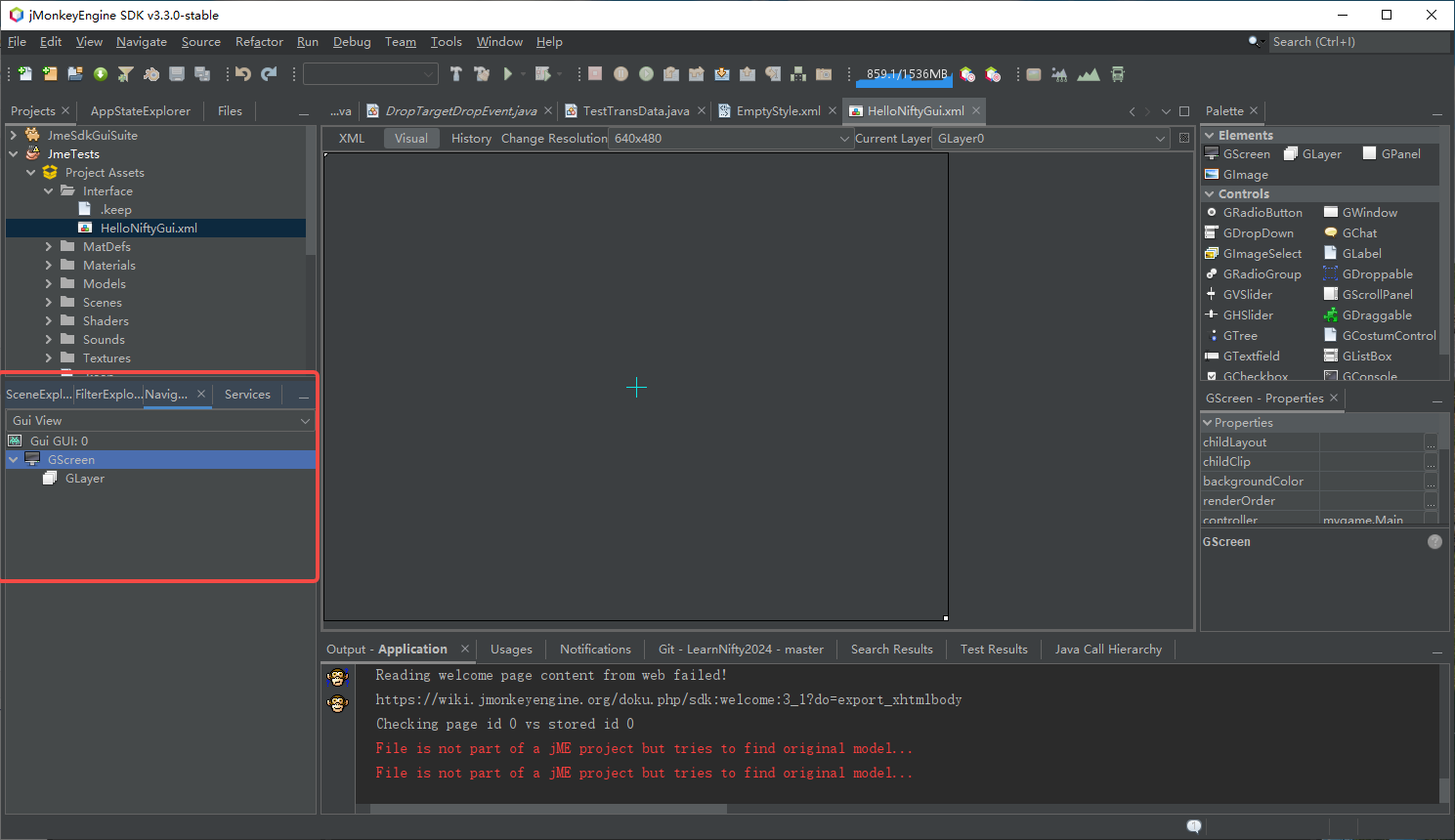
Task: Switch editor to Visual view
Action: (x=411, y=139)
